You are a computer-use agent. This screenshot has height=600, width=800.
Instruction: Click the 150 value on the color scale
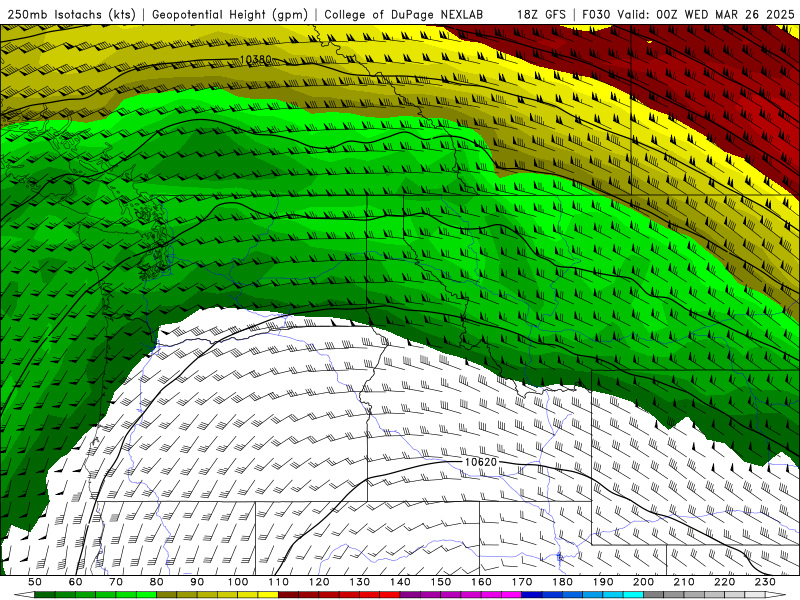coord(441,582)
